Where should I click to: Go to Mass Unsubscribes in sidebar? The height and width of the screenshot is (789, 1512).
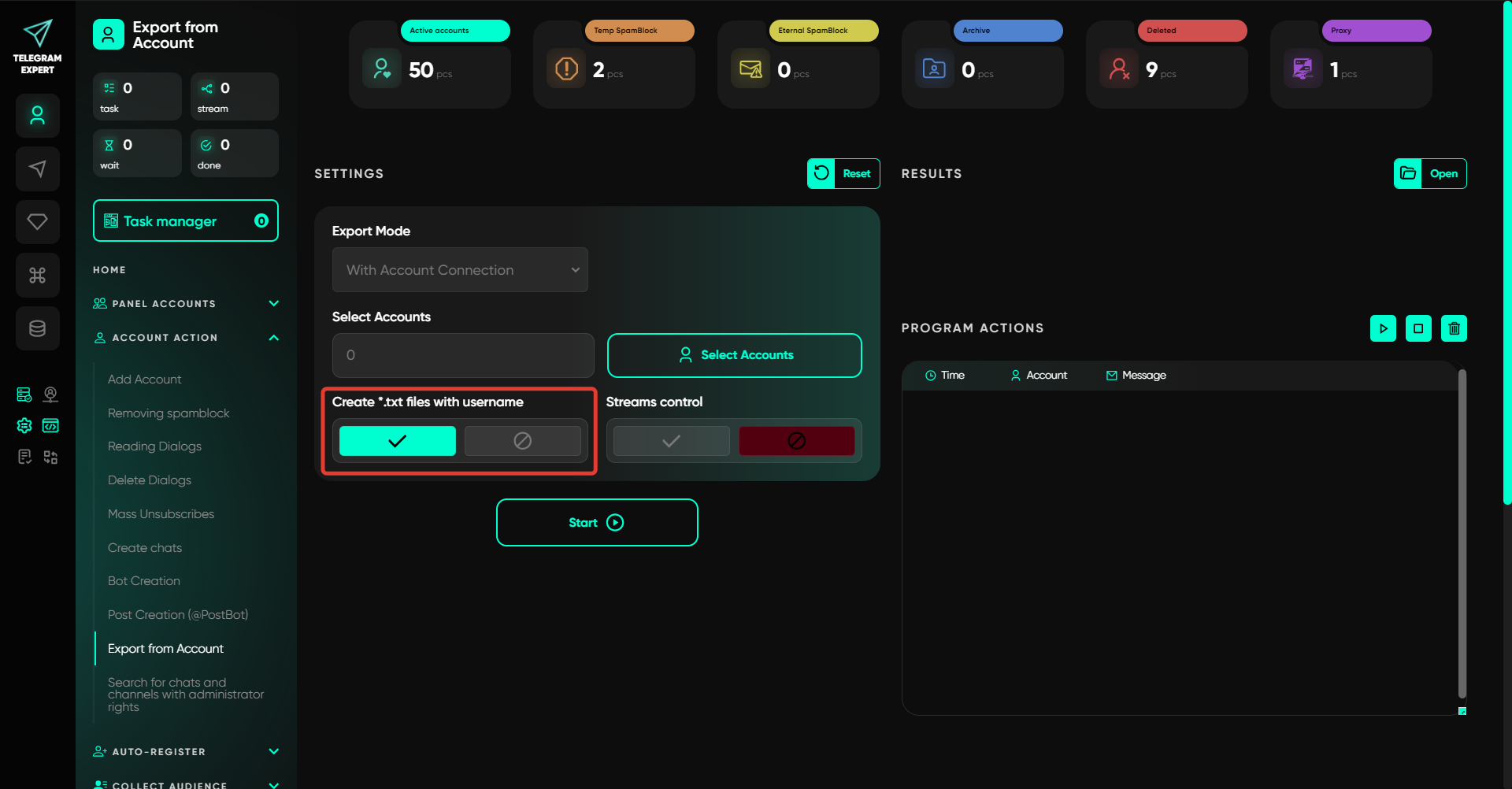pyautogui.click(x=161, y=514)
